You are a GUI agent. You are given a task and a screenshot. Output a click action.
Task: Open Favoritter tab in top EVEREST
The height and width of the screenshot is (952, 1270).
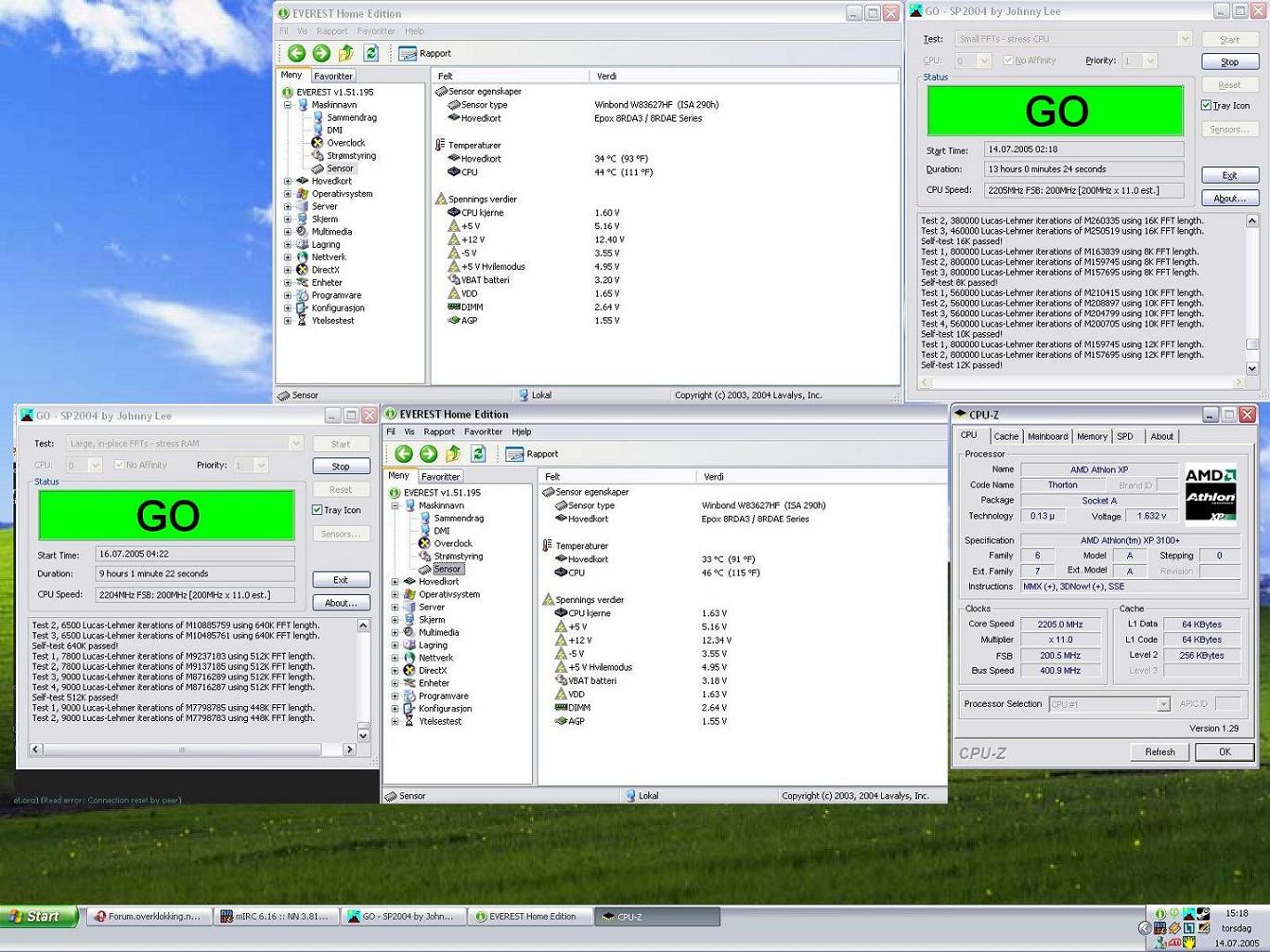(333, 76)
